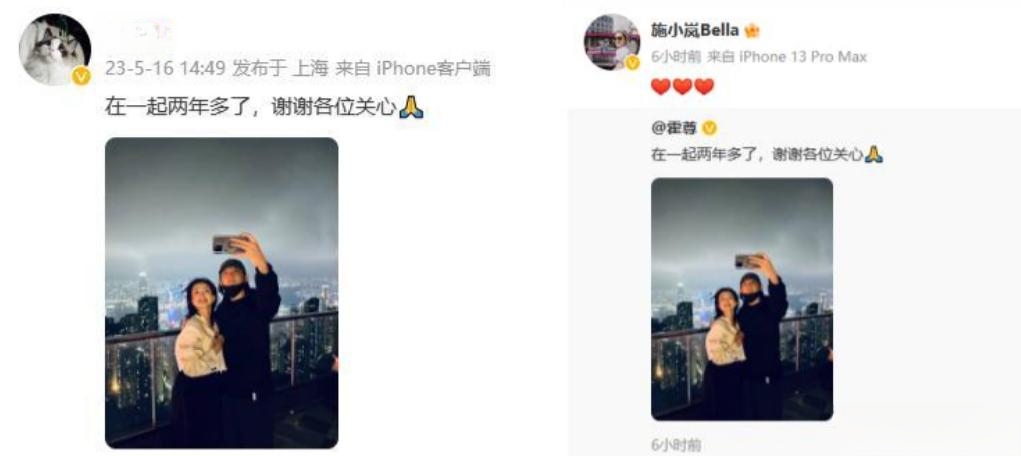
Task: Click the verified badge next to @霍尊
Action: point(710,128)
